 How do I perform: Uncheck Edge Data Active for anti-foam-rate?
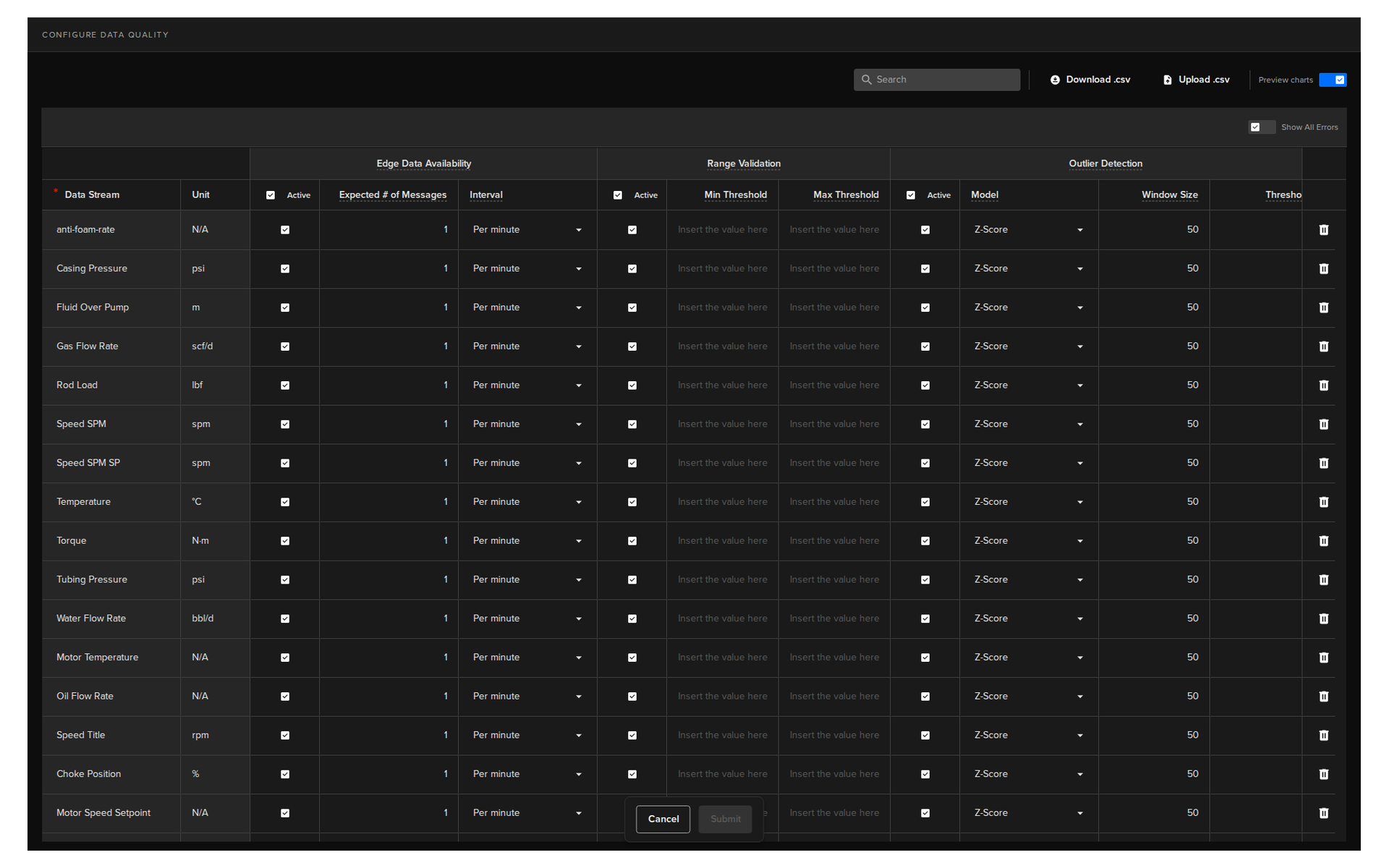pyautogui.click(x=285, y=230)
